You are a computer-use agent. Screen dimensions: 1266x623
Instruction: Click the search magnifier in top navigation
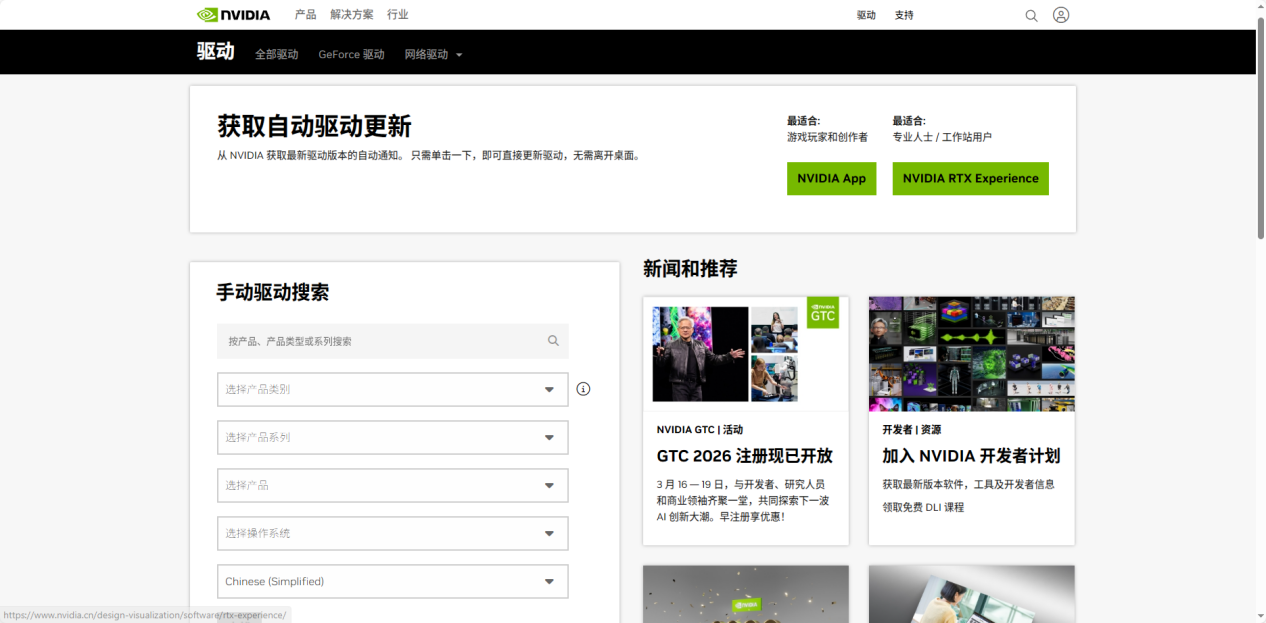point(1031,15)
